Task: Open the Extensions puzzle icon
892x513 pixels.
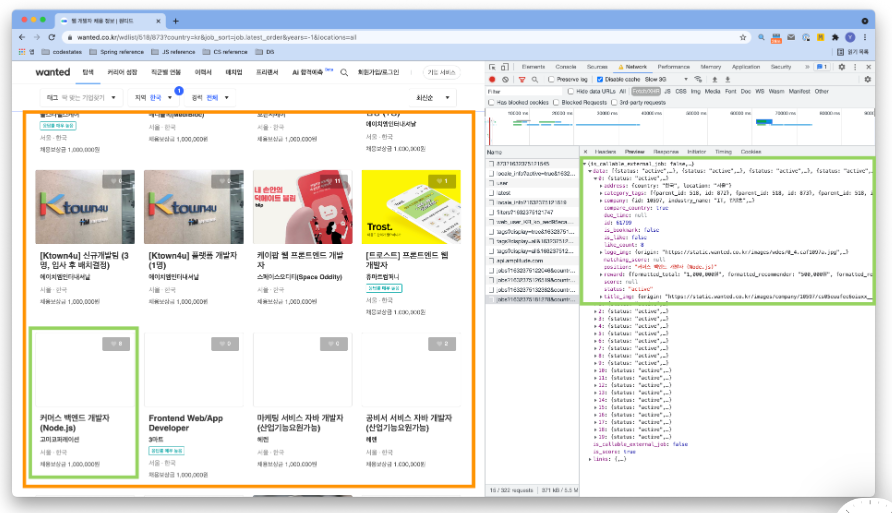Action: point(835,37)
